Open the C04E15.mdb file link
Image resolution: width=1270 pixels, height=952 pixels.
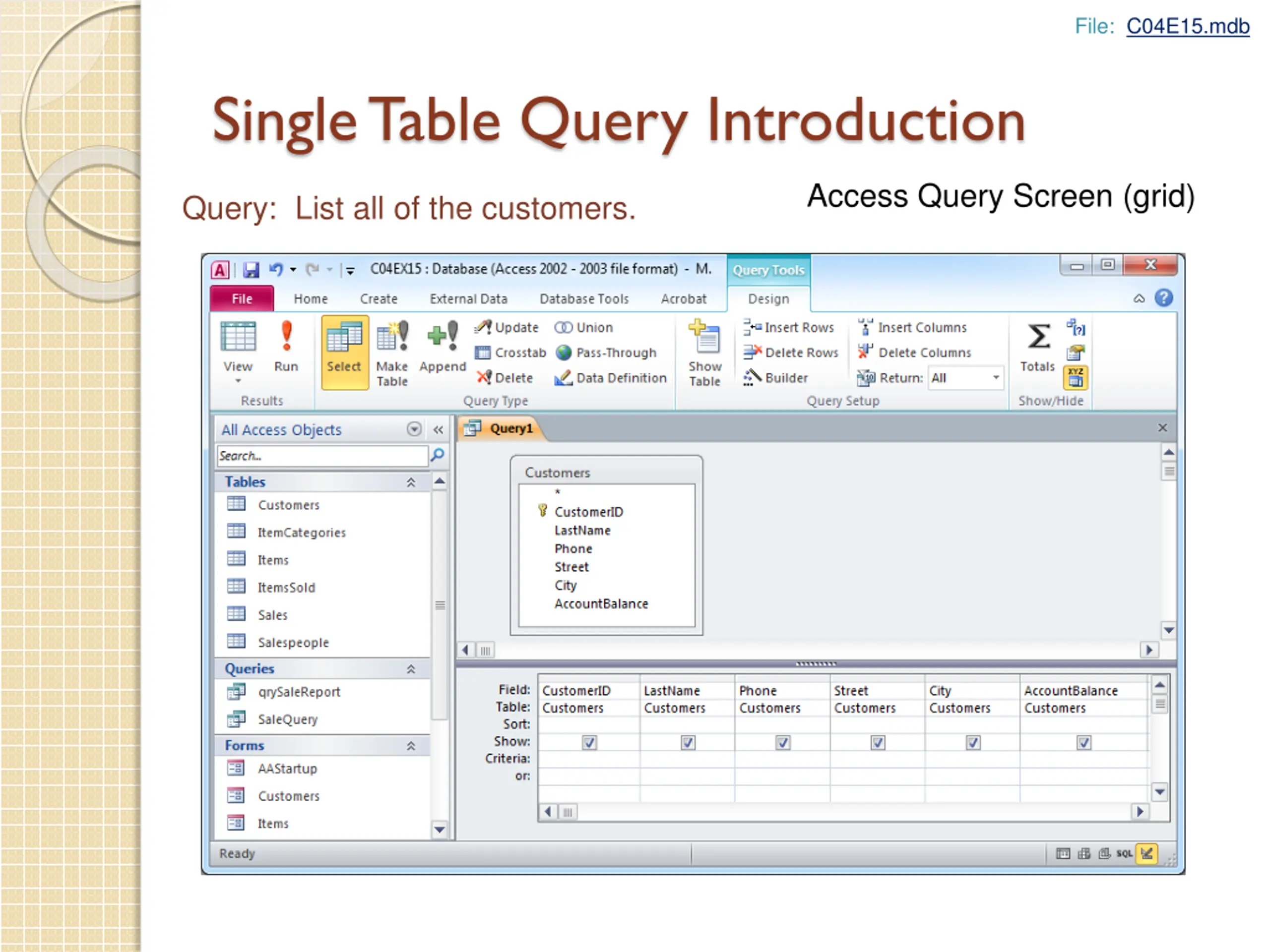(x=1187, y=26)
